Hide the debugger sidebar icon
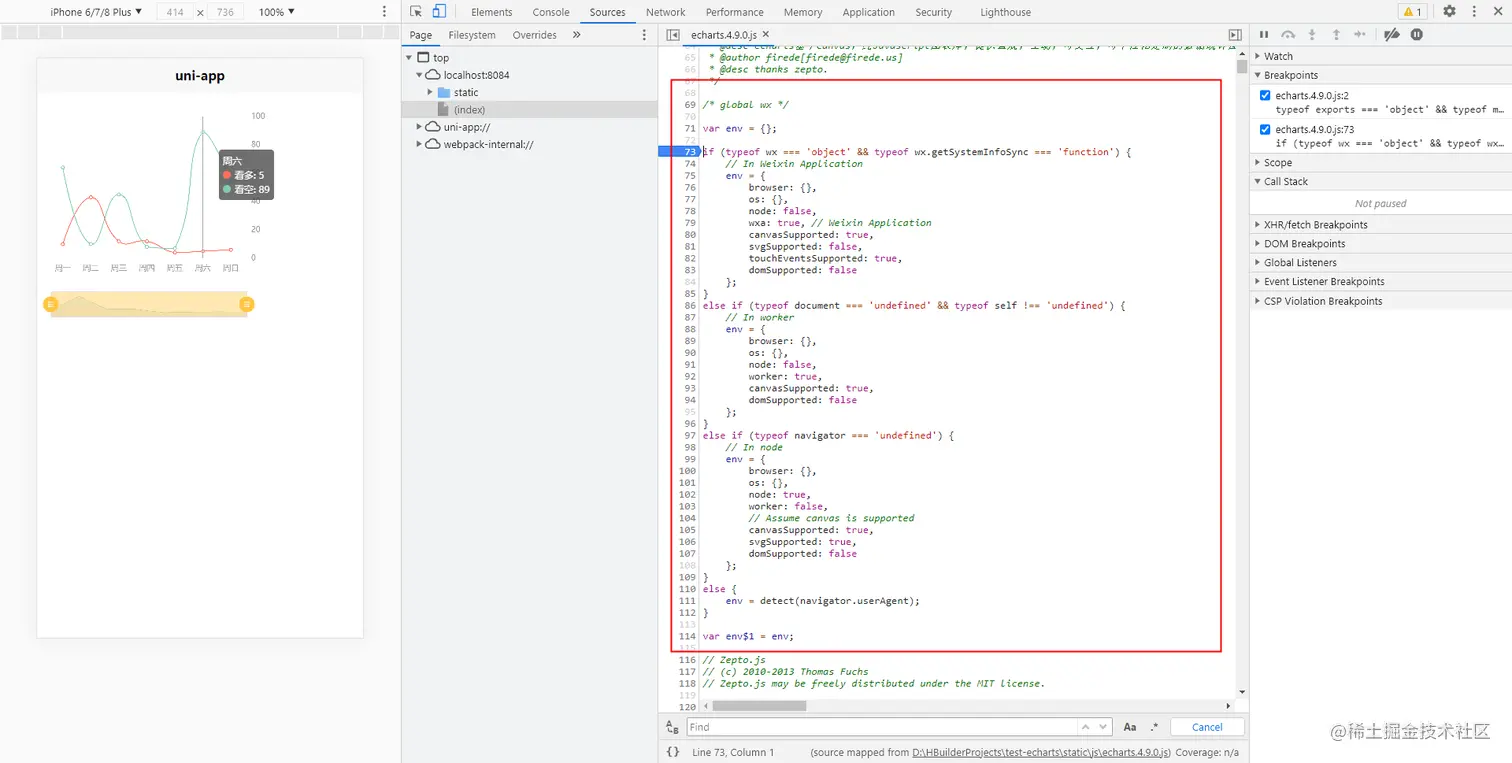The height and width of the screenshot is (763, 1512). click(1235, 35)
